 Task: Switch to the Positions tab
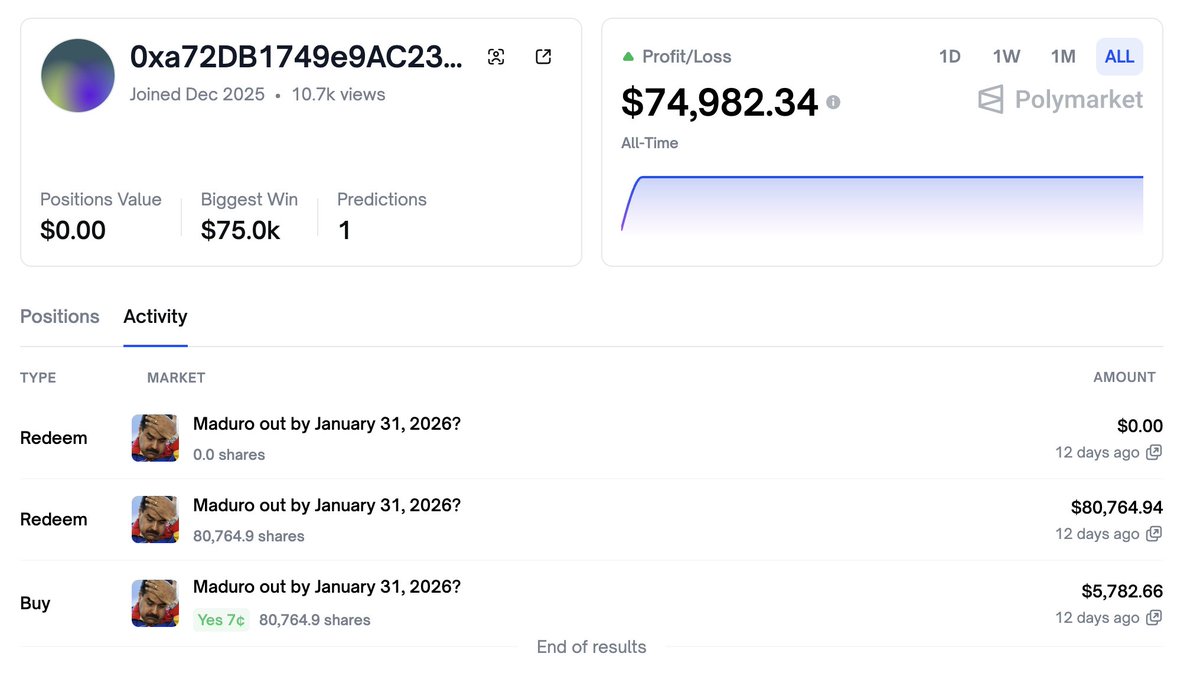60,317
